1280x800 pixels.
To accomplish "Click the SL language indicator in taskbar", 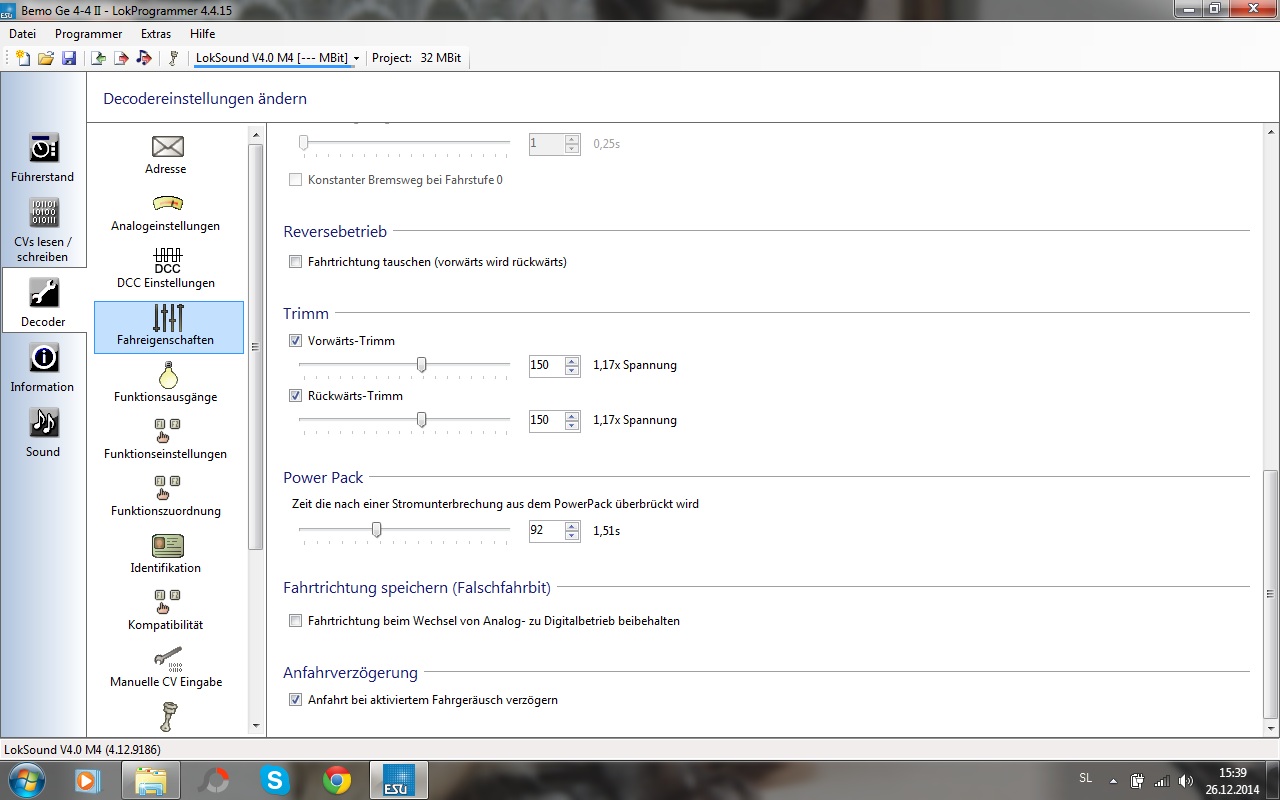I will [x=1086, y=778].
